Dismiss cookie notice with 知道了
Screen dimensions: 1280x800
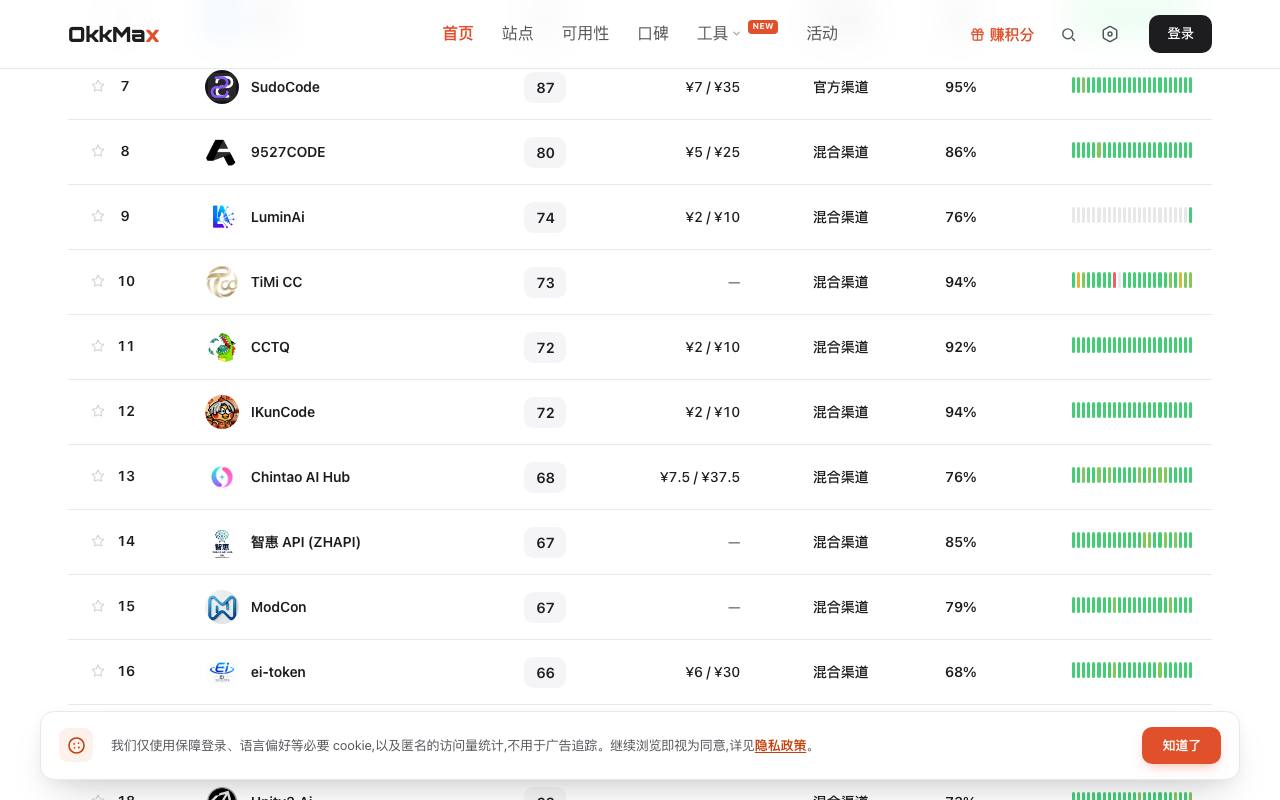point(1181,745)
